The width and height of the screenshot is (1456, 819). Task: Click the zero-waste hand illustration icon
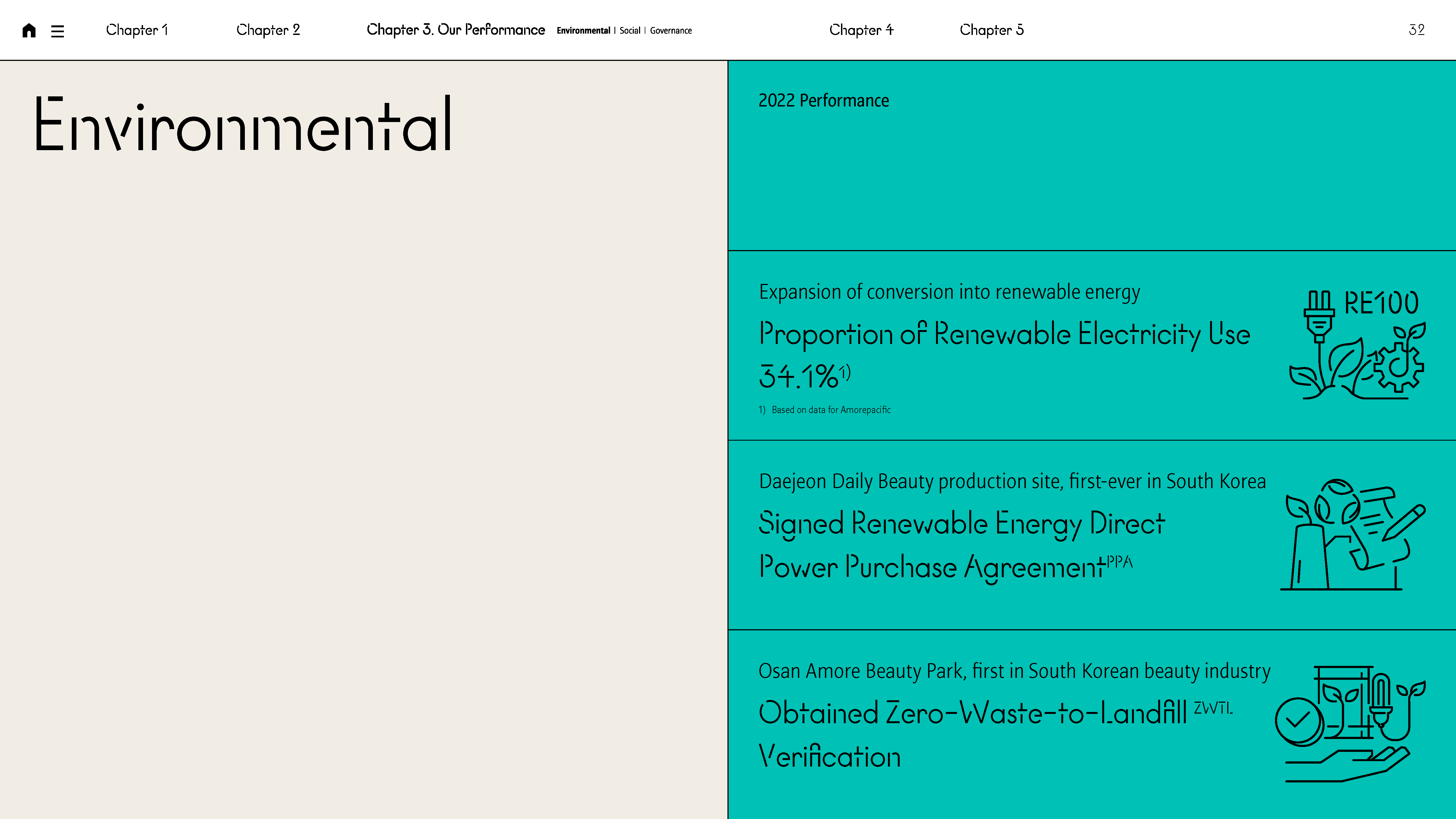[1350, 724]
